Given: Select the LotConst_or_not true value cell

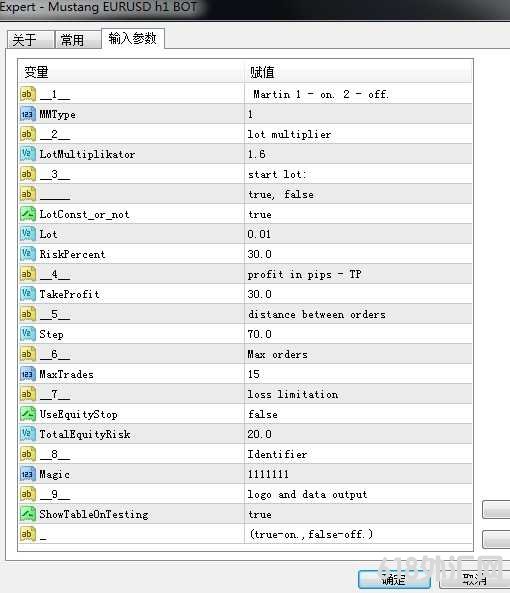Looking at the screenshot, I should tap(358, 214).
